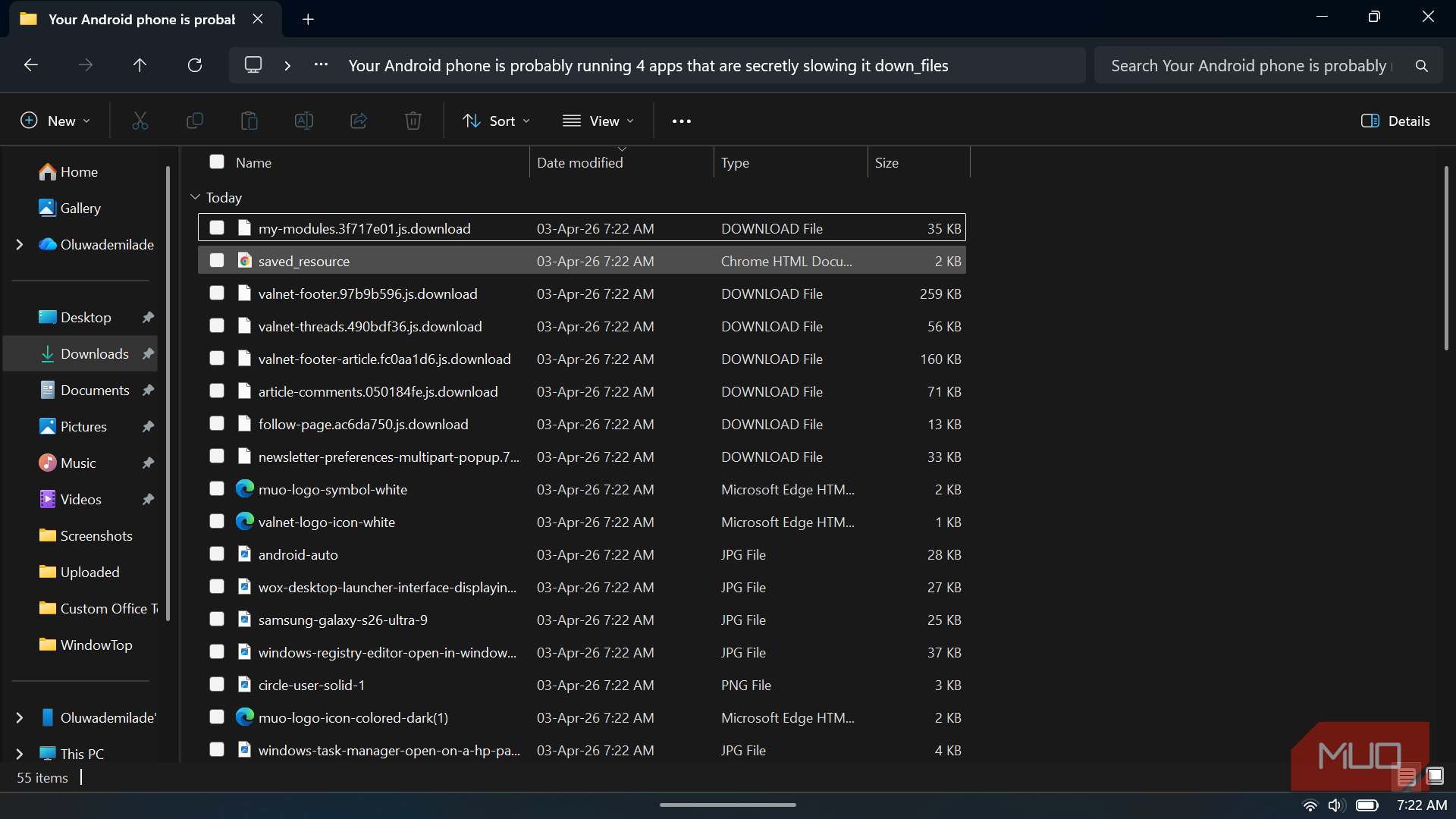Go forward with the right arrow
1456x819 pixels.
(x=86, y=65)
